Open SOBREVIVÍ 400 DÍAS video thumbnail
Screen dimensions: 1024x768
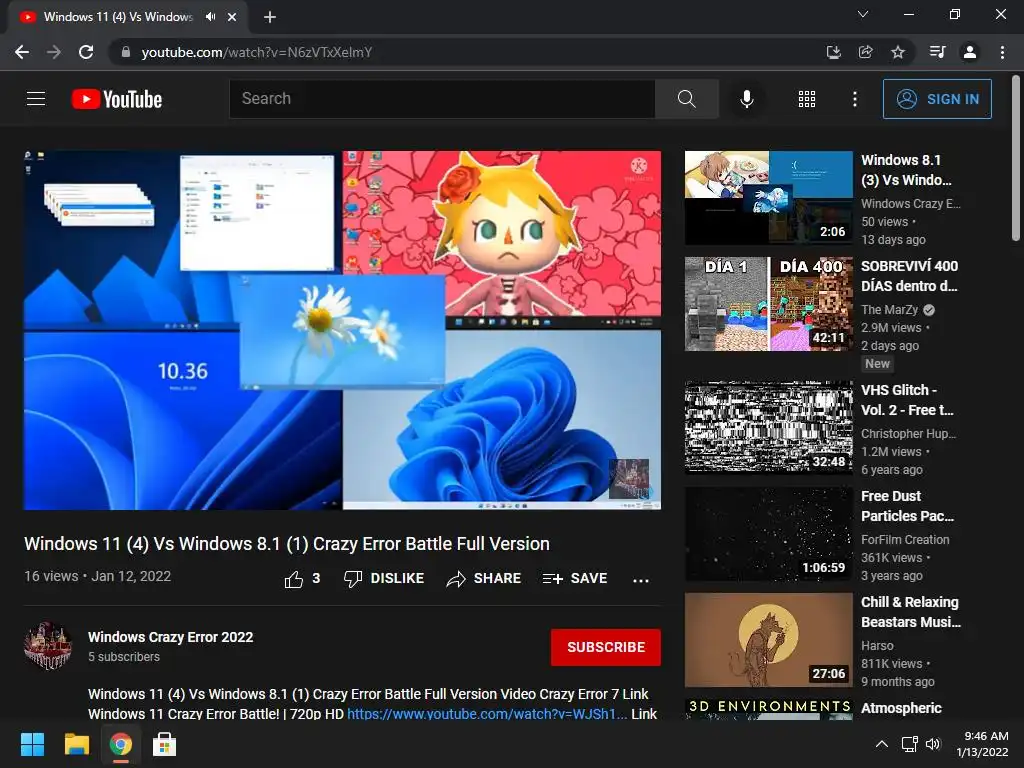[x=769, y=304]
